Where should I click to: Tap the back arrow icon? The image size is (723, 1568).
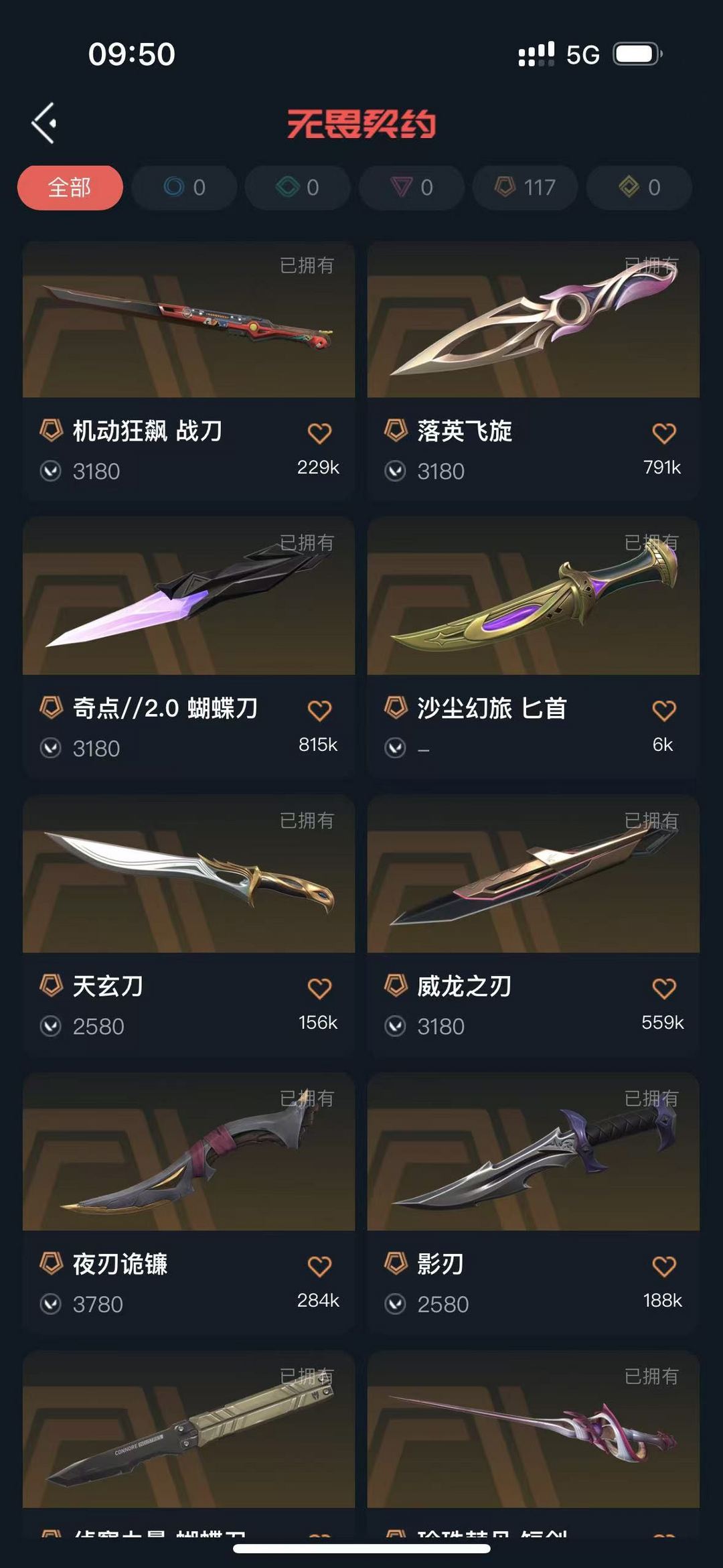pos(44,123)
